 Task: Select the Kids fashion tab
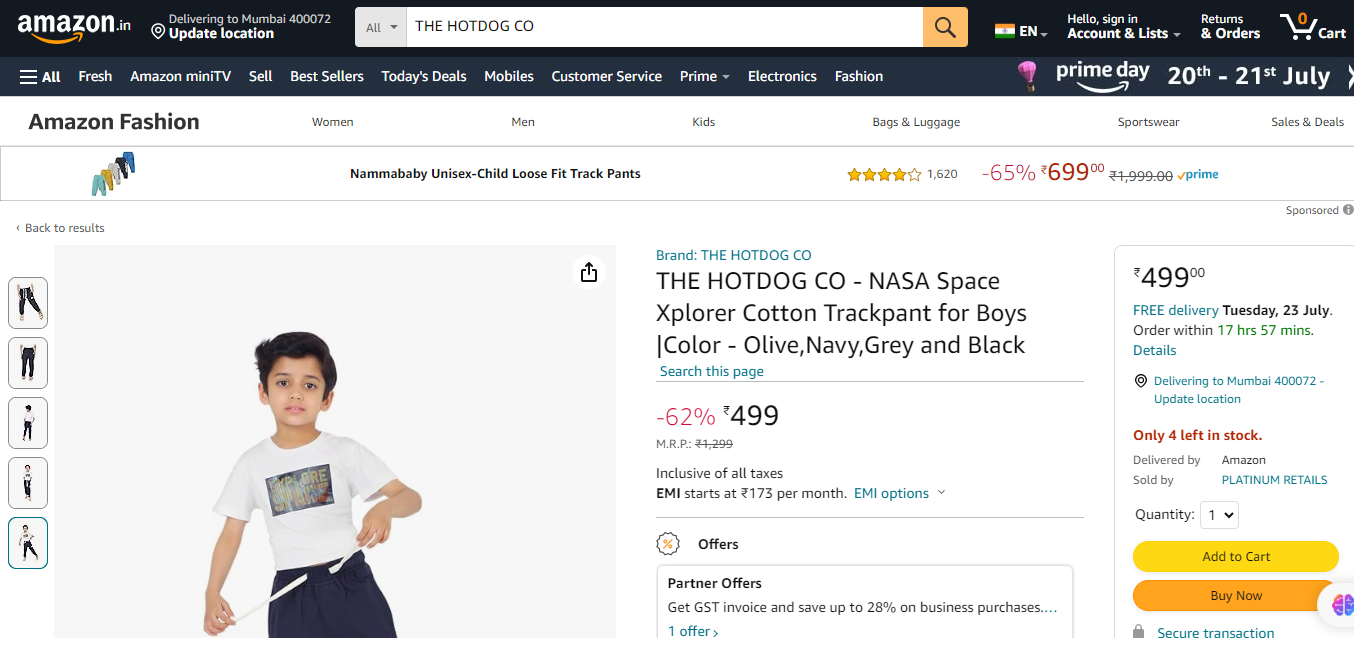coord(703,122)
